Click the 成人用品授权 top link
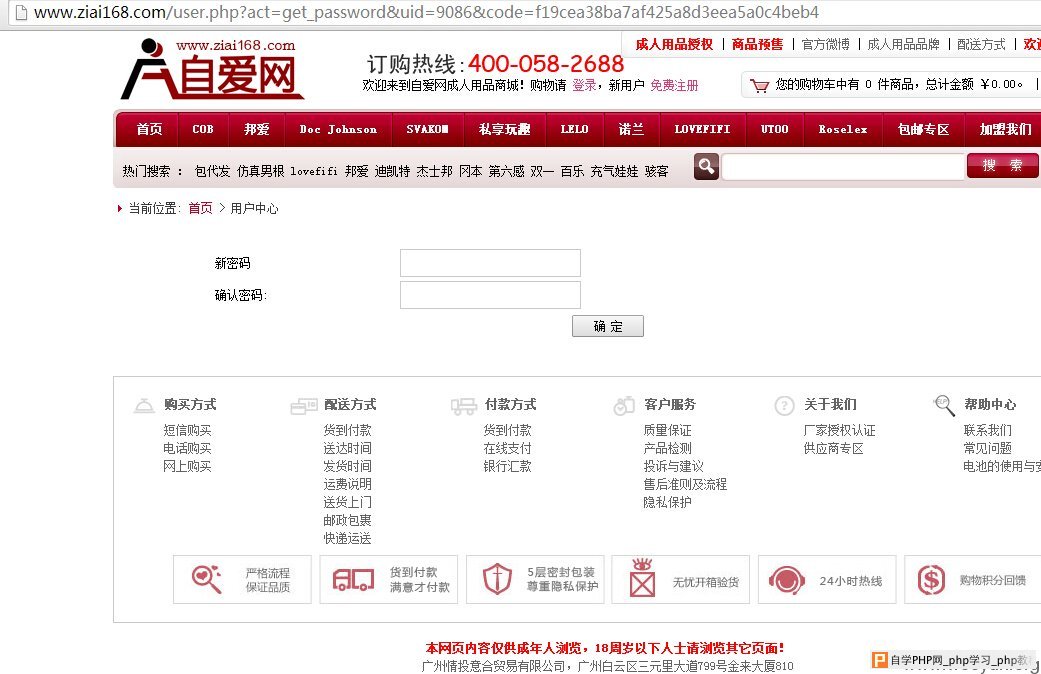The width and height of the screenshot is (1041, 674). point(674,44)
